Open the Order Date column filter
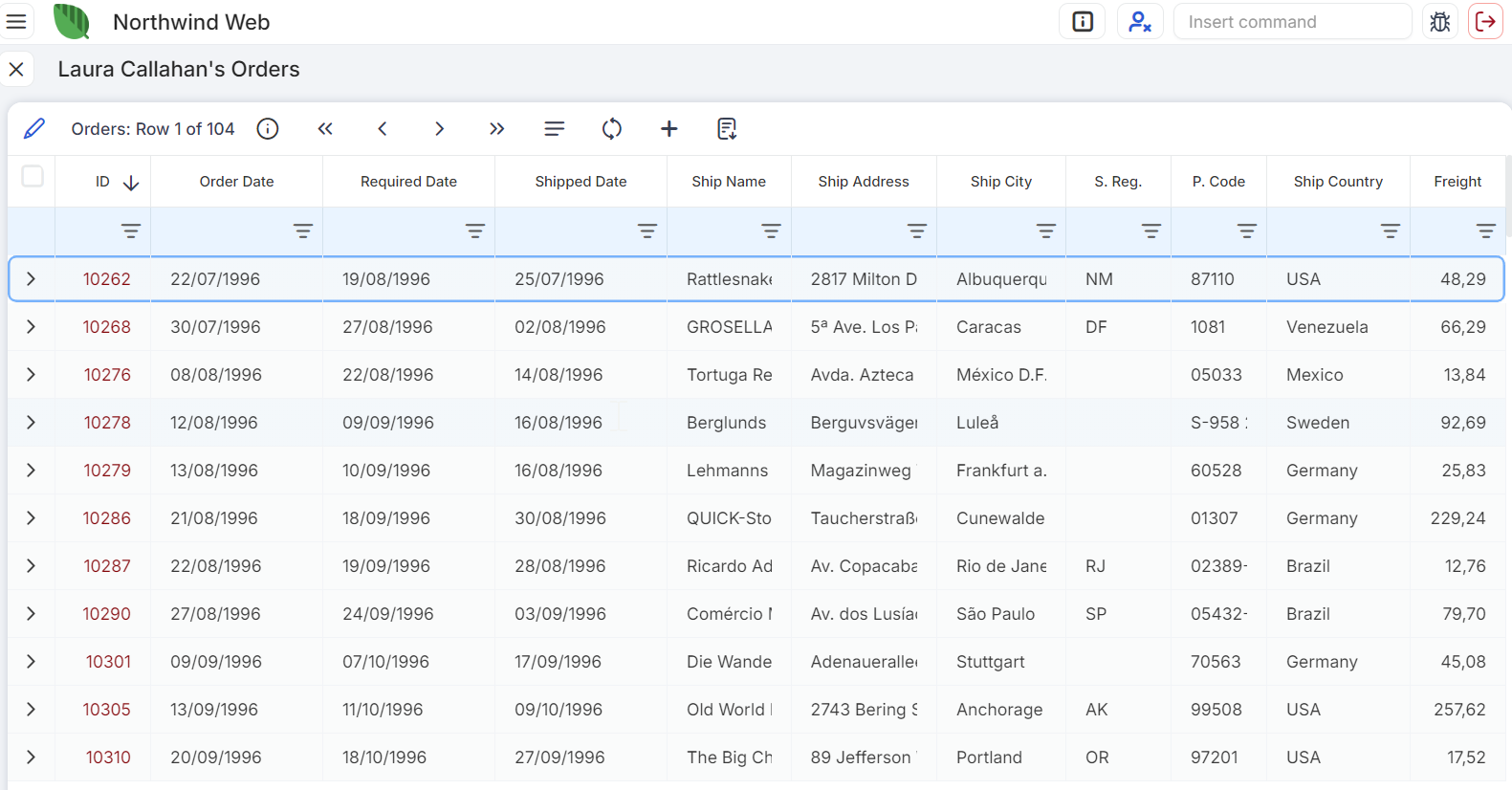Image resolution: width=1512 pixels, height=790 pixels. click(302, 231)
